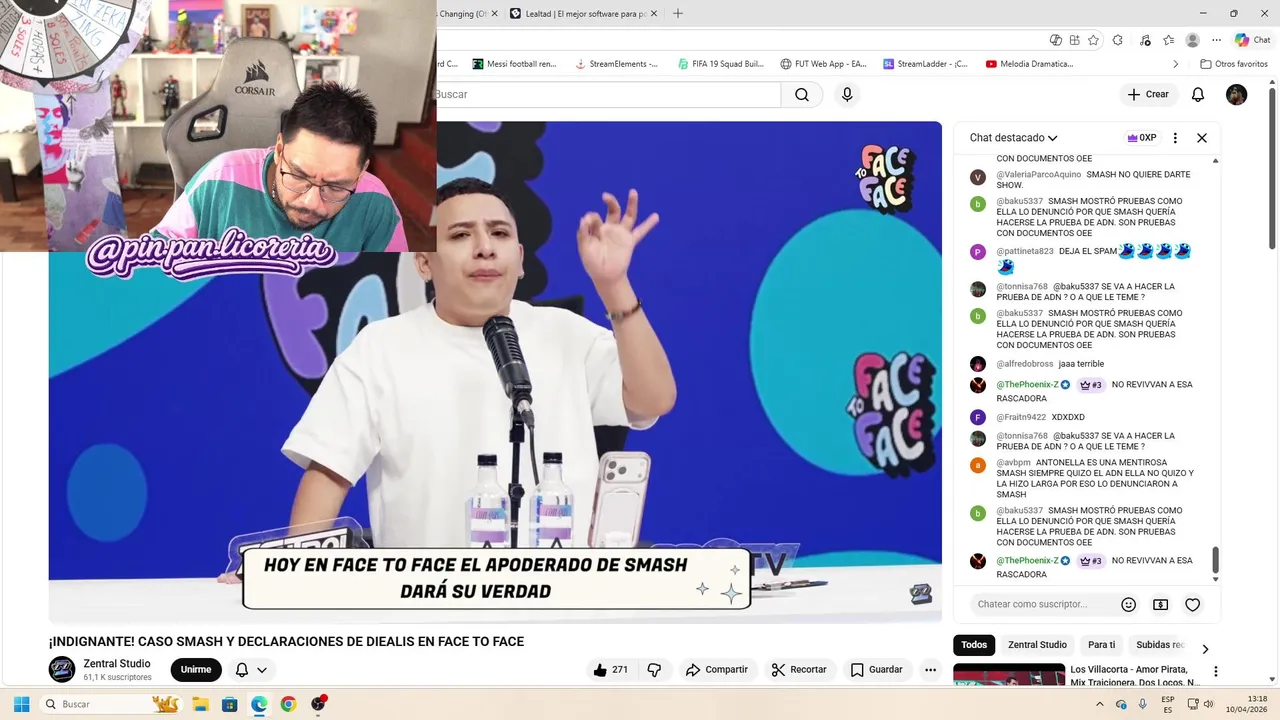Click the Super Chat dollar icon
This screenshot has height=720, width=1280.
pyautogui.click(x=1160, y=604)
